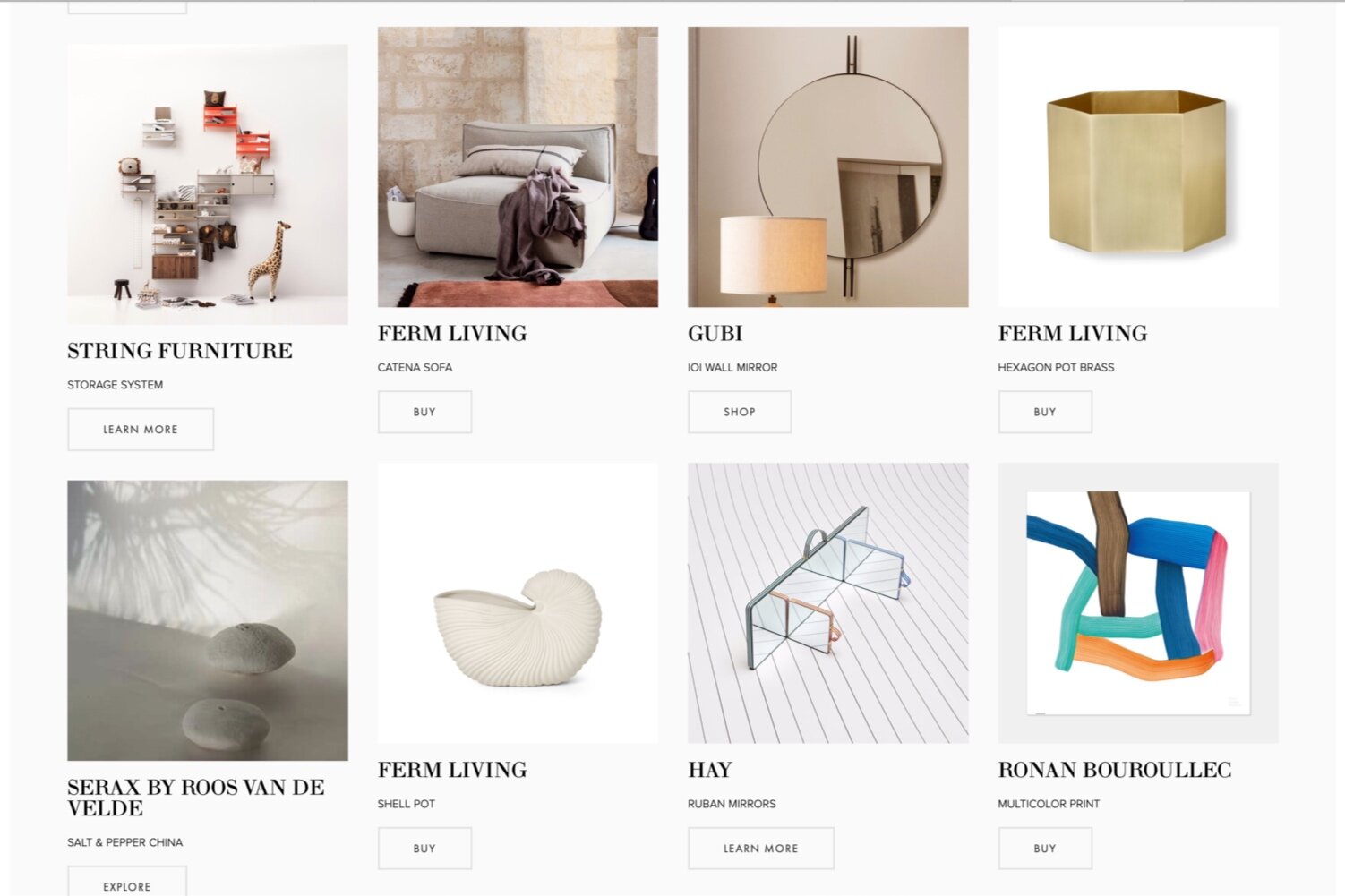Open the Ronan Bouroullec multicolor print image
The height and width of the screenshot is (896, 1345).
tap(1138, 603)
